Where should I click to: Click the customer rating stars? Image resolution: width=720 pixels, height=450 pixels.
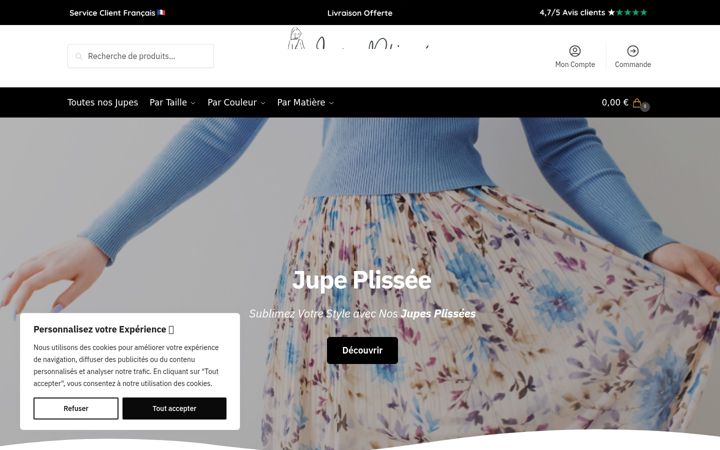click(627, 12)
